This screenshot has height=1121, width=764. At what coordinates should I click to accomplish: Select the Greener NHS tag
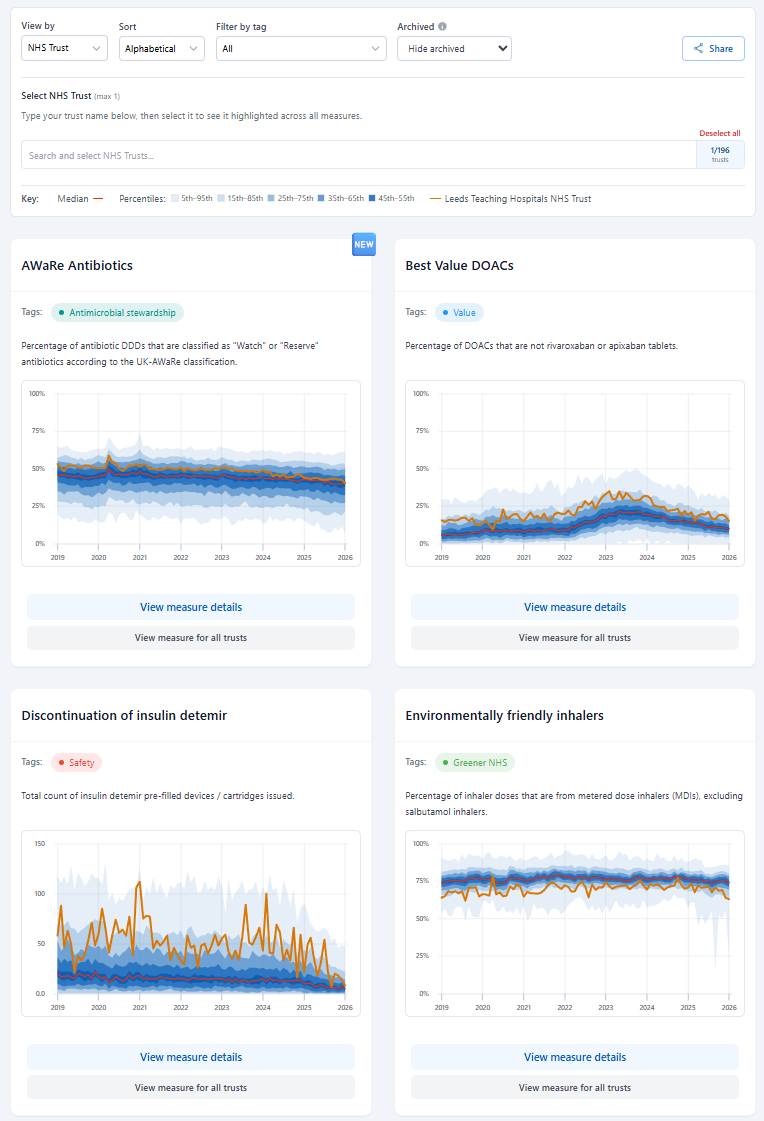pyautogui.click(x=475, y=762)
